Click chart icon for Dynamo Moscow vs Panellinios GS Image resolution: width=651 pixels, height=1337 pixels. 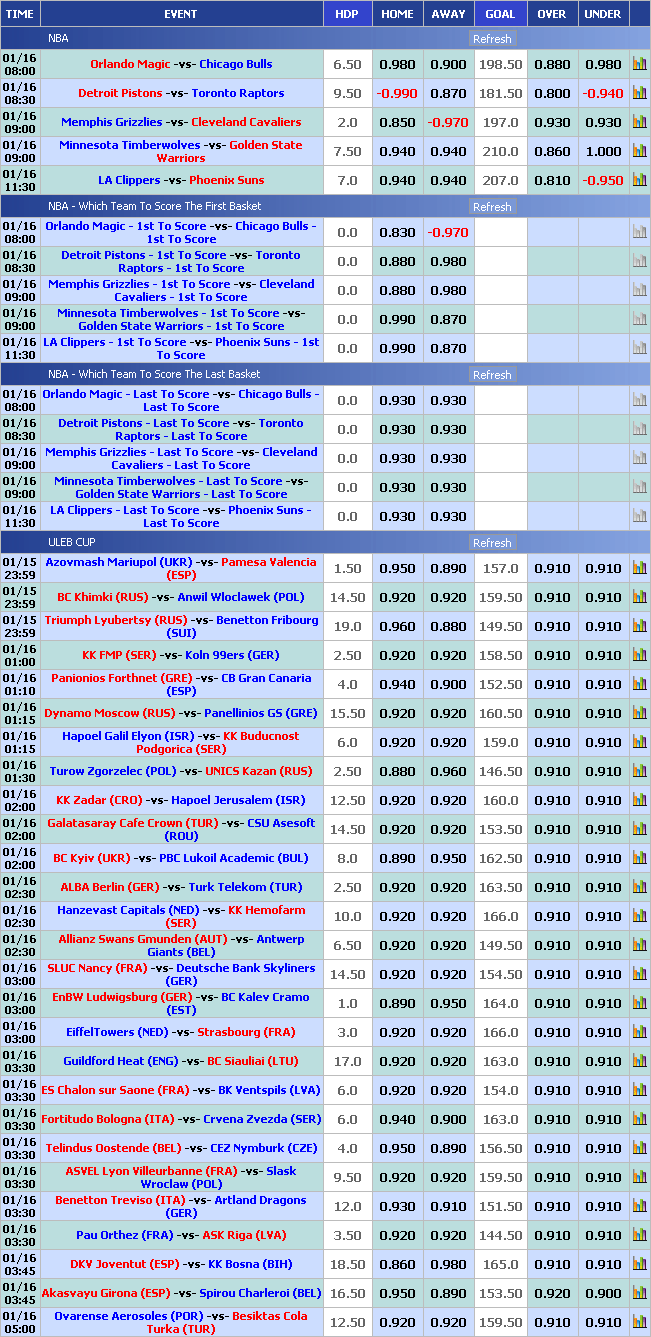coord(639,713)
